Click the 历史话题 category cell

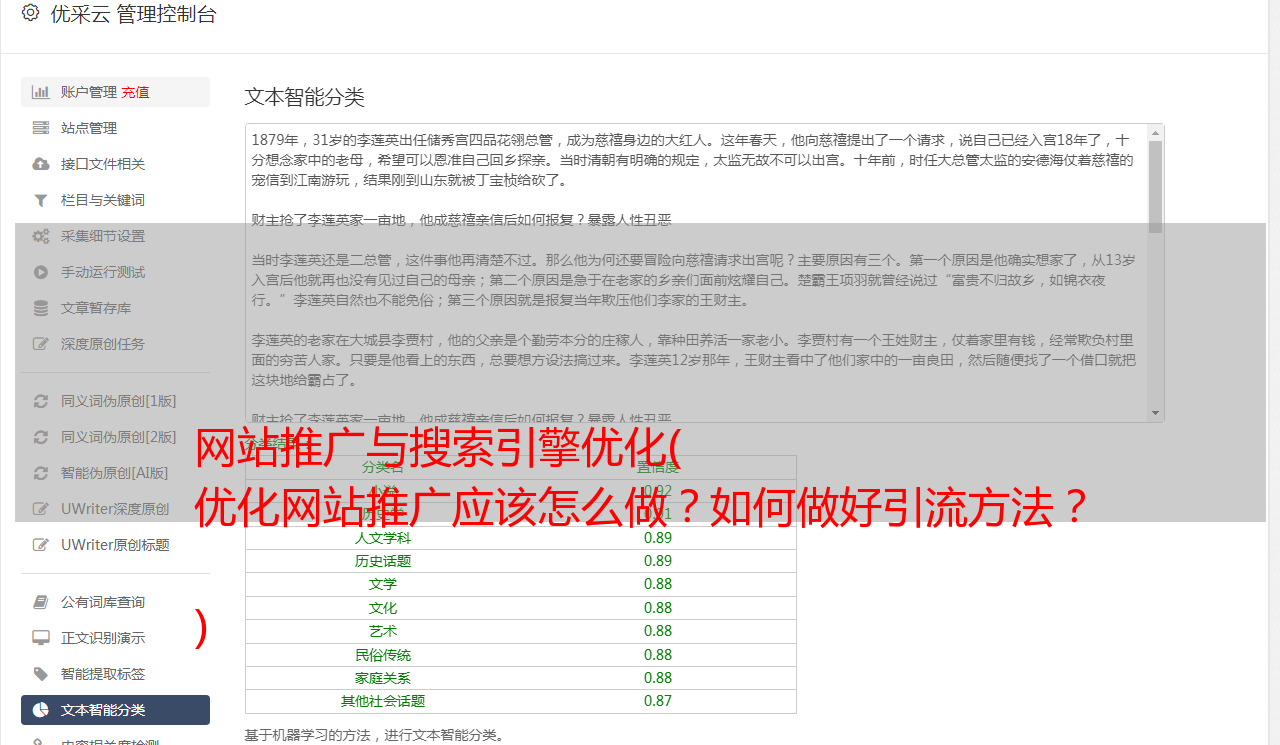383,561
